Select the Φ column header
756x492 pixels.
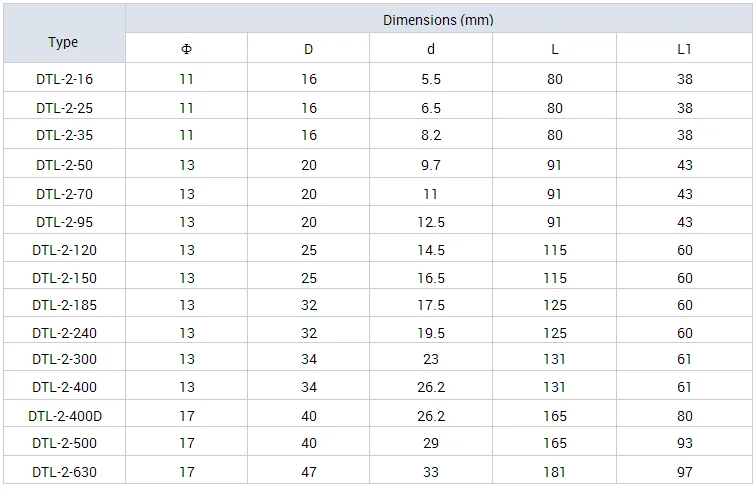(186, 49)
